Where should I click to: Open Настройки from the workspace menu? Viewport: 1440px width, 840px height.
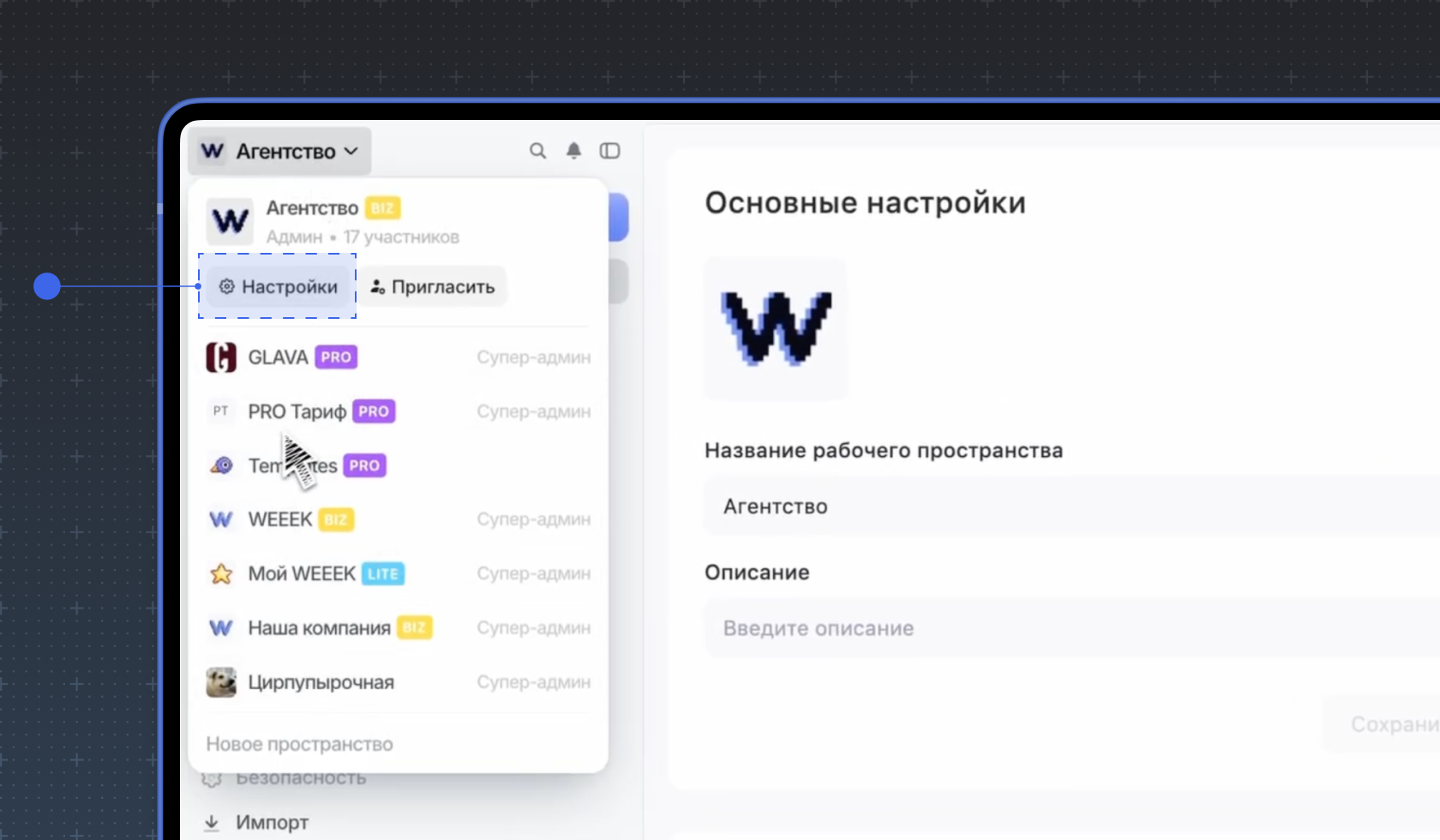pos(277,286)
